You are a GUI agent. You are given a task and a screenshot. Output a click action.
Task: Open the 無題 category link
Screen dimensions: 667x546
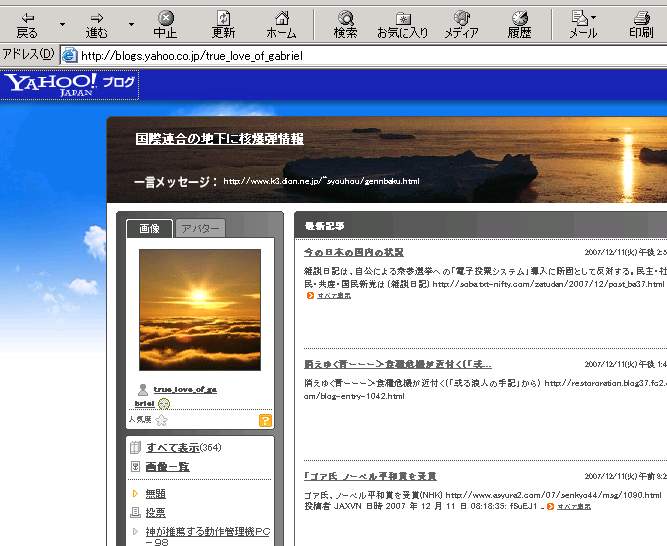coord(156,494)
